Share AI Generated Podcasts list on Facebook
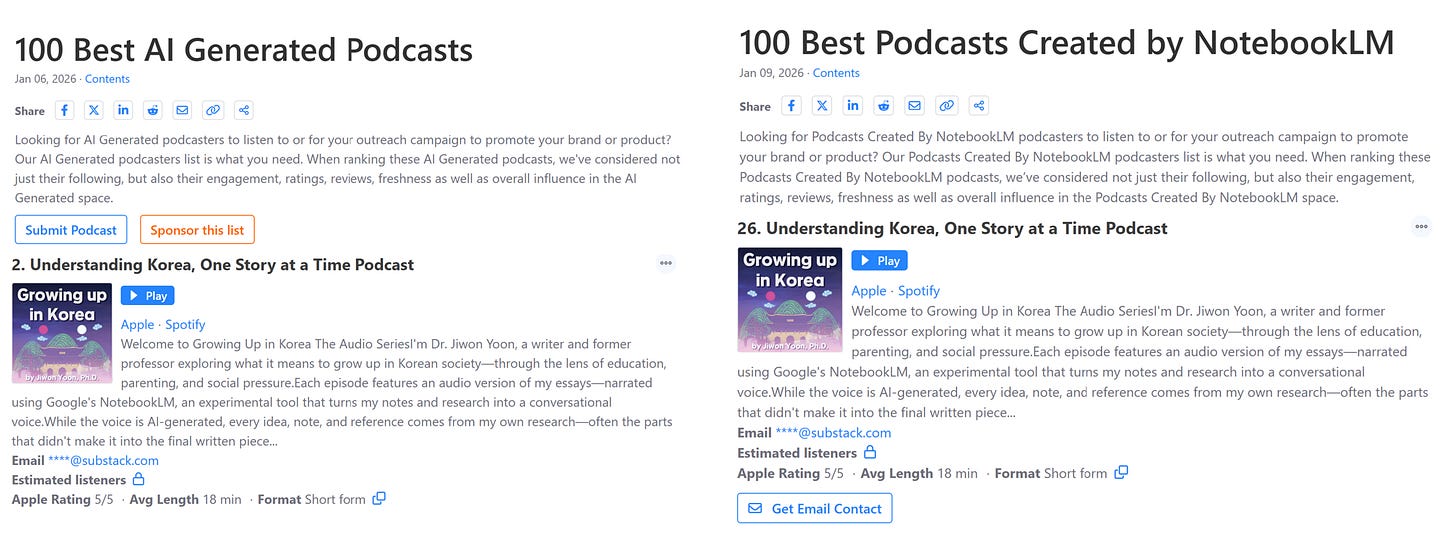This screenshot has height=543, width=1456. (x=64, y=110)
